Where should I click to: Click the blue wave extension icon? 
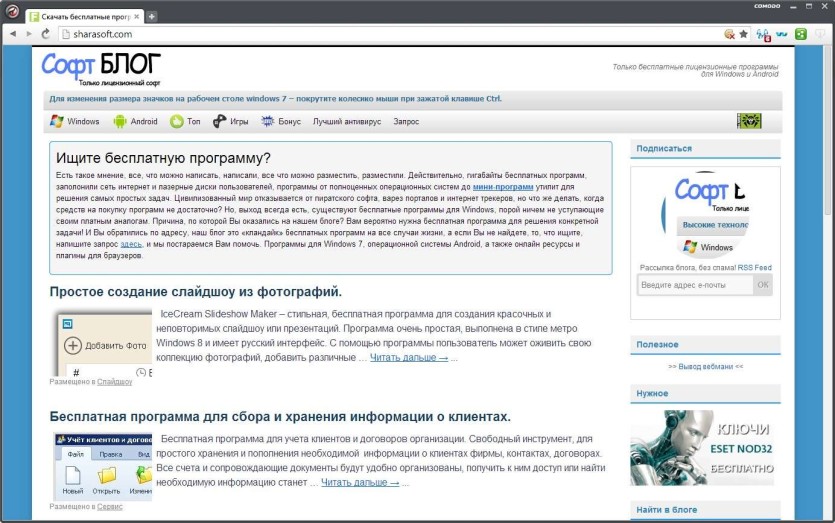[782, 34]
